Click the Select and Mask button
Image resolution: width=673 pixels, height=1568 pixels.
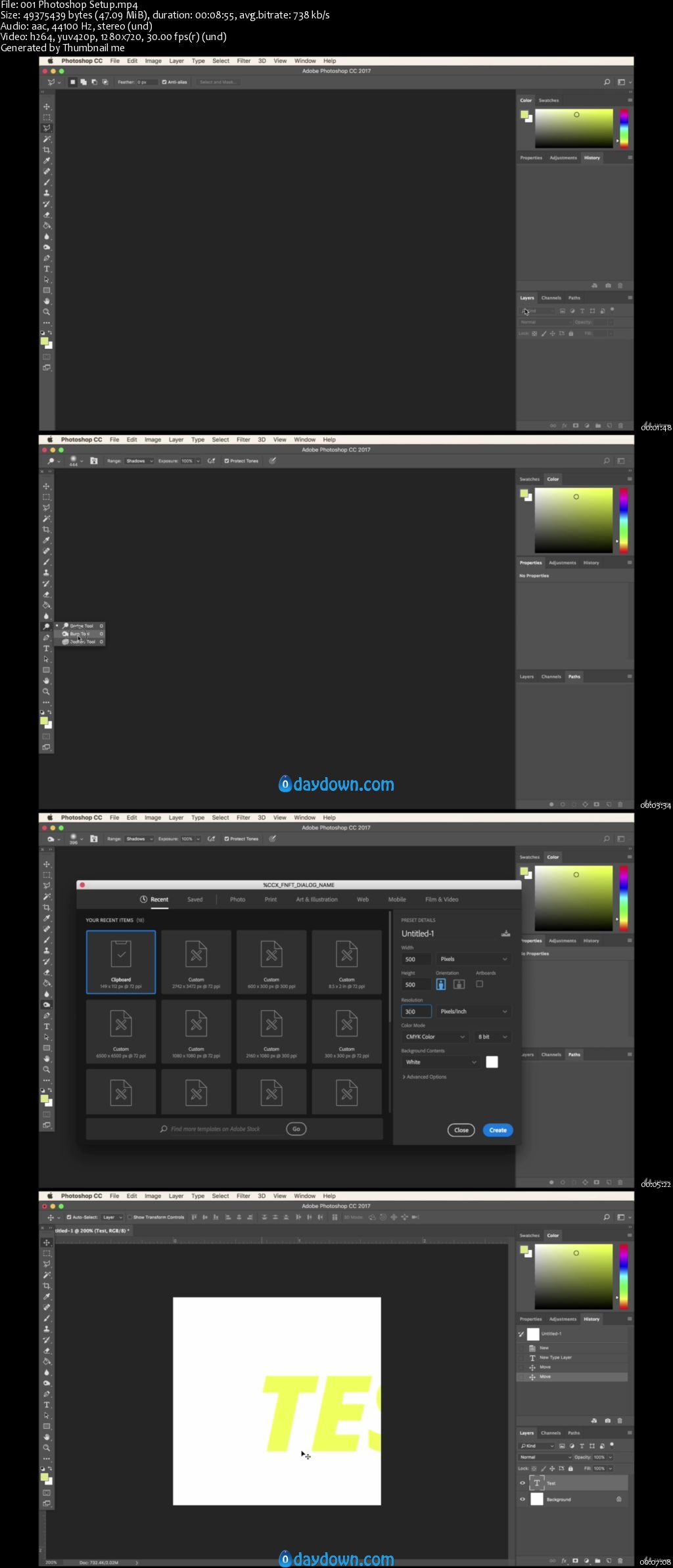click(217, 82)
